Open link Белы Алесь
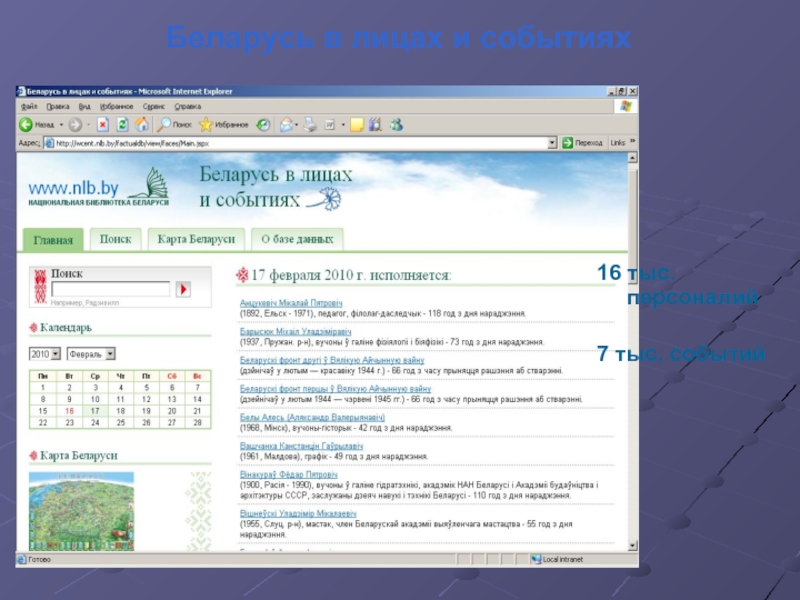The height and width of the screenshot is (600, 800). point(312,417)
